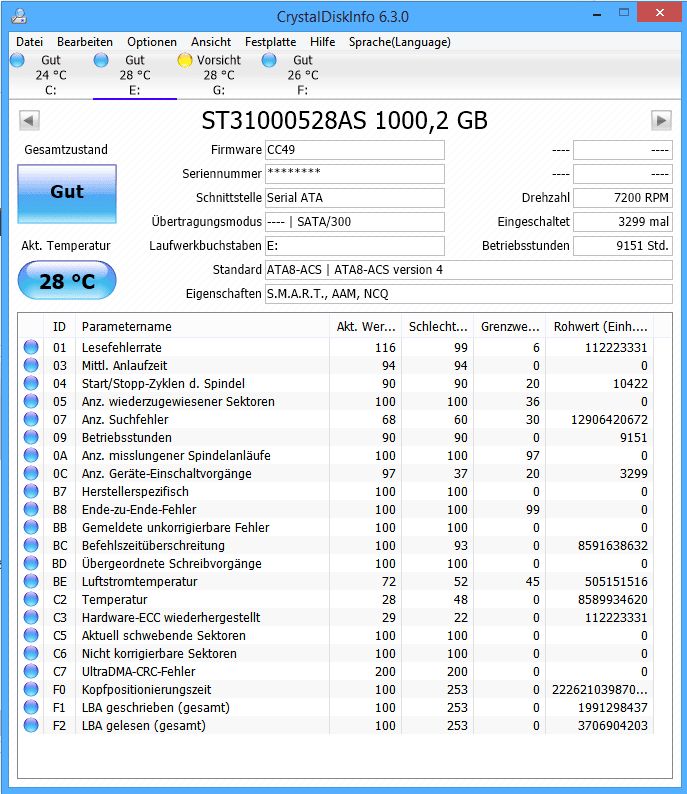Viewport: 687px width, 794px height.
Task: Click the Drehzahl 7200 RPM field
Action: tap(623, 197)
